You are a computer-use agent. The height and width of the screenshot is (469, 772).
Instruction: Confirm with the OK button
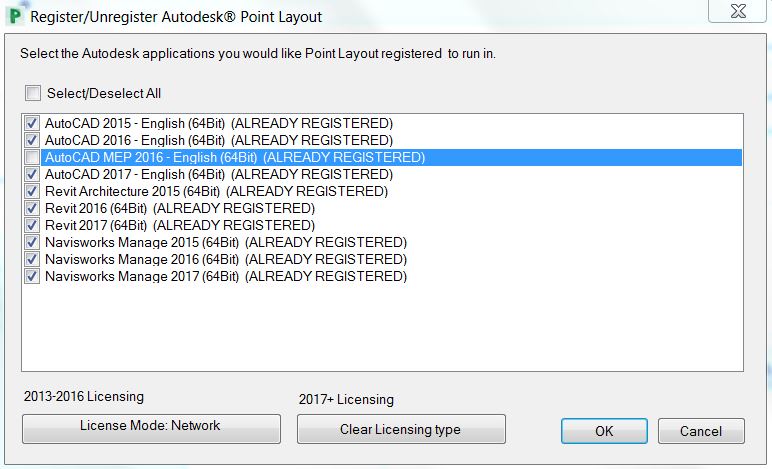(x=604, y=431)
